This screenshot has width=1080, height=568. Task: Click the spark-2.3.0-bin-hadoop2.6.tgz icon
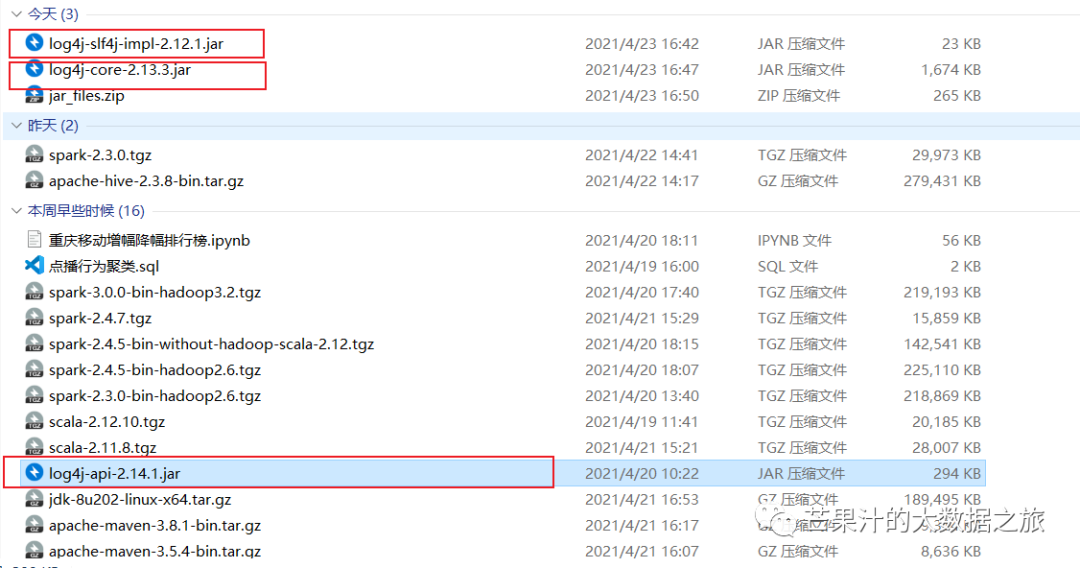coord(34,396)
